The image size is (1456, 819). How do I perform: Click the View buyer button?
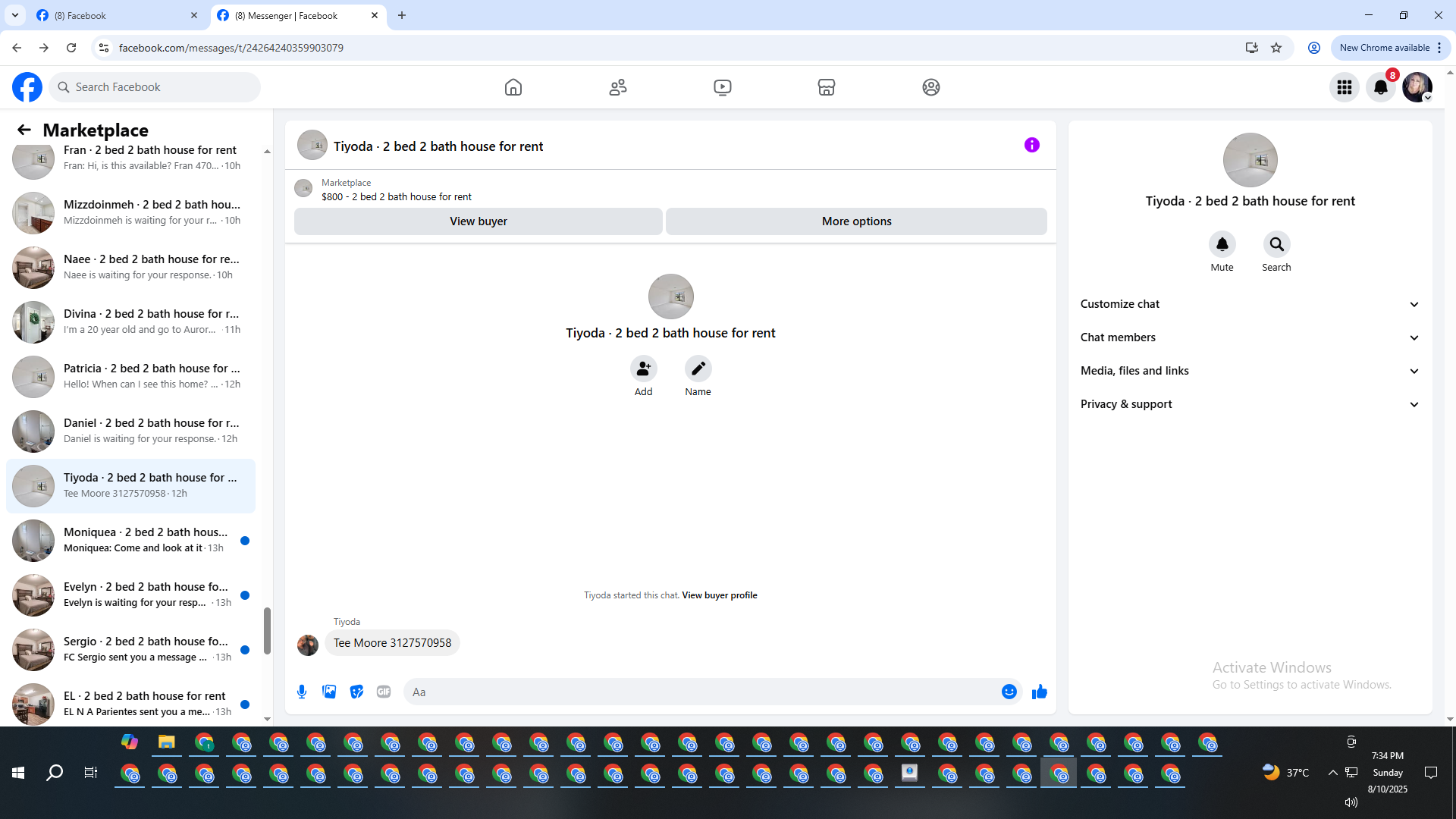[x=478, y=221]
